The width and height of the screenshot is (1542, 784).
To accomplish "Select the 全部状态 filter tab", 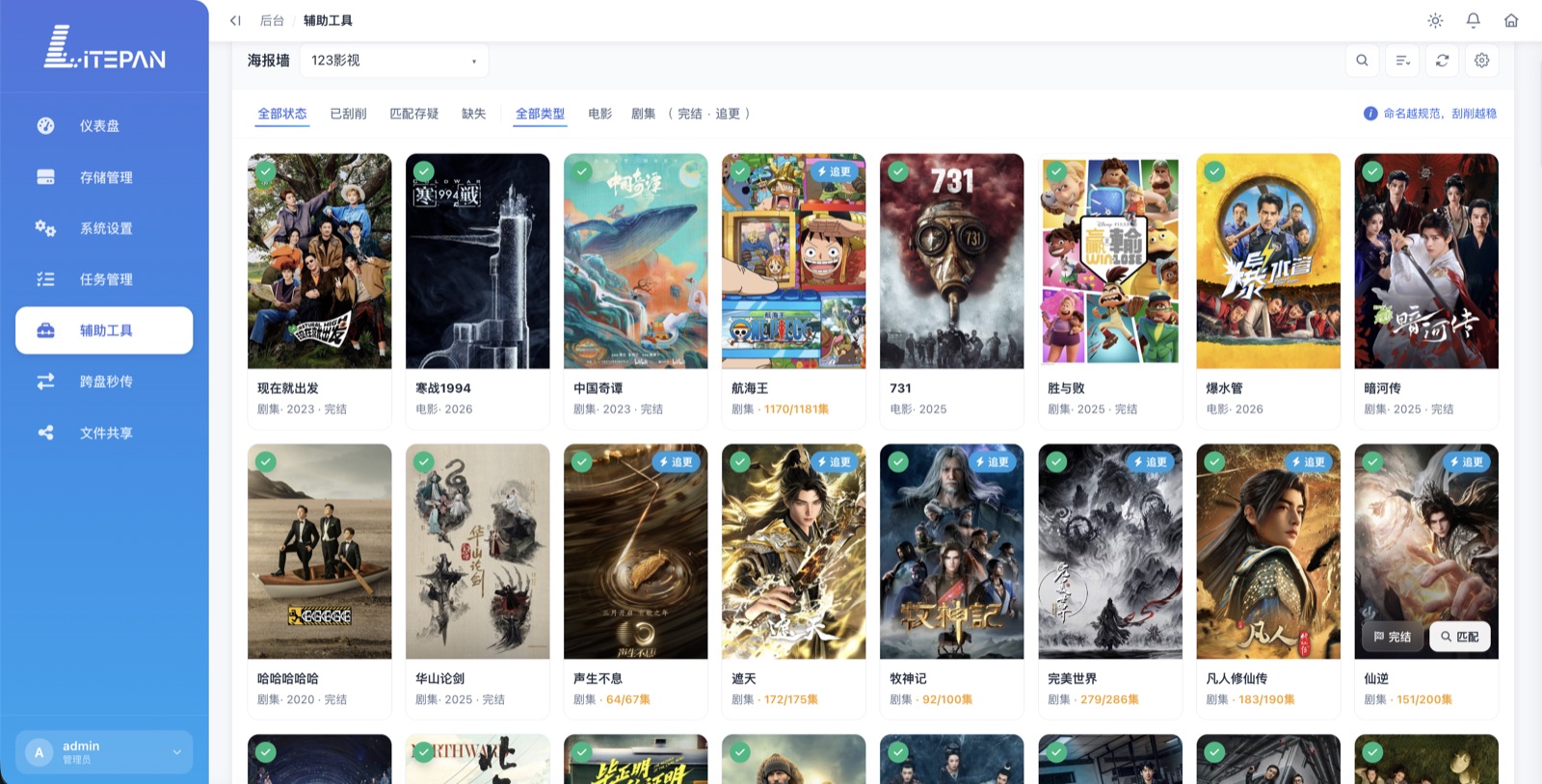I will [282, 114].
